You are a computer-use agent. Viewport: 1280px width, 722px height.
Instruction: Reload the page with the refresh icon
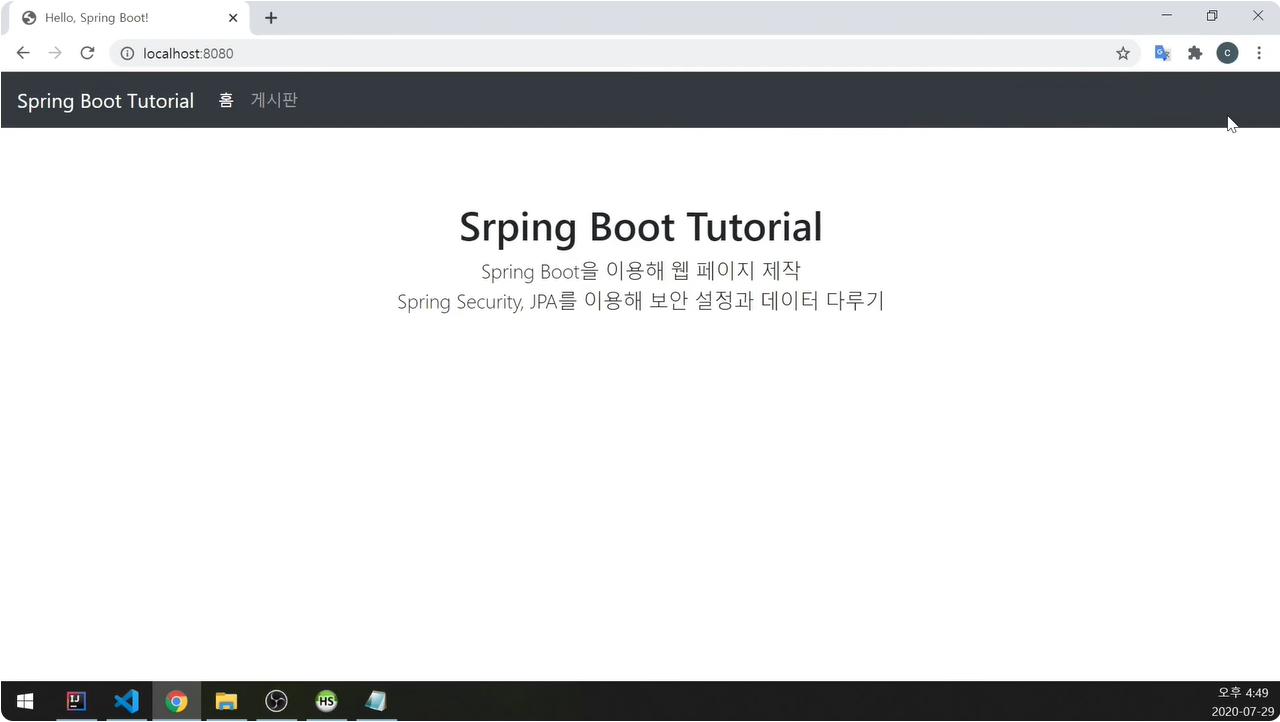[87, 53]
